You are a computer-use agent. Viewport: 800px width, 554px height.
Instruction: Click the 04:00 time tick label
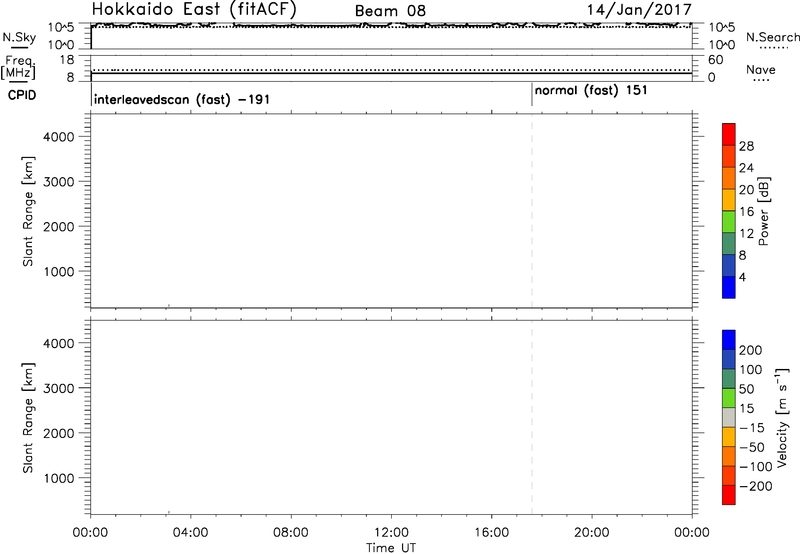(190, 533)
